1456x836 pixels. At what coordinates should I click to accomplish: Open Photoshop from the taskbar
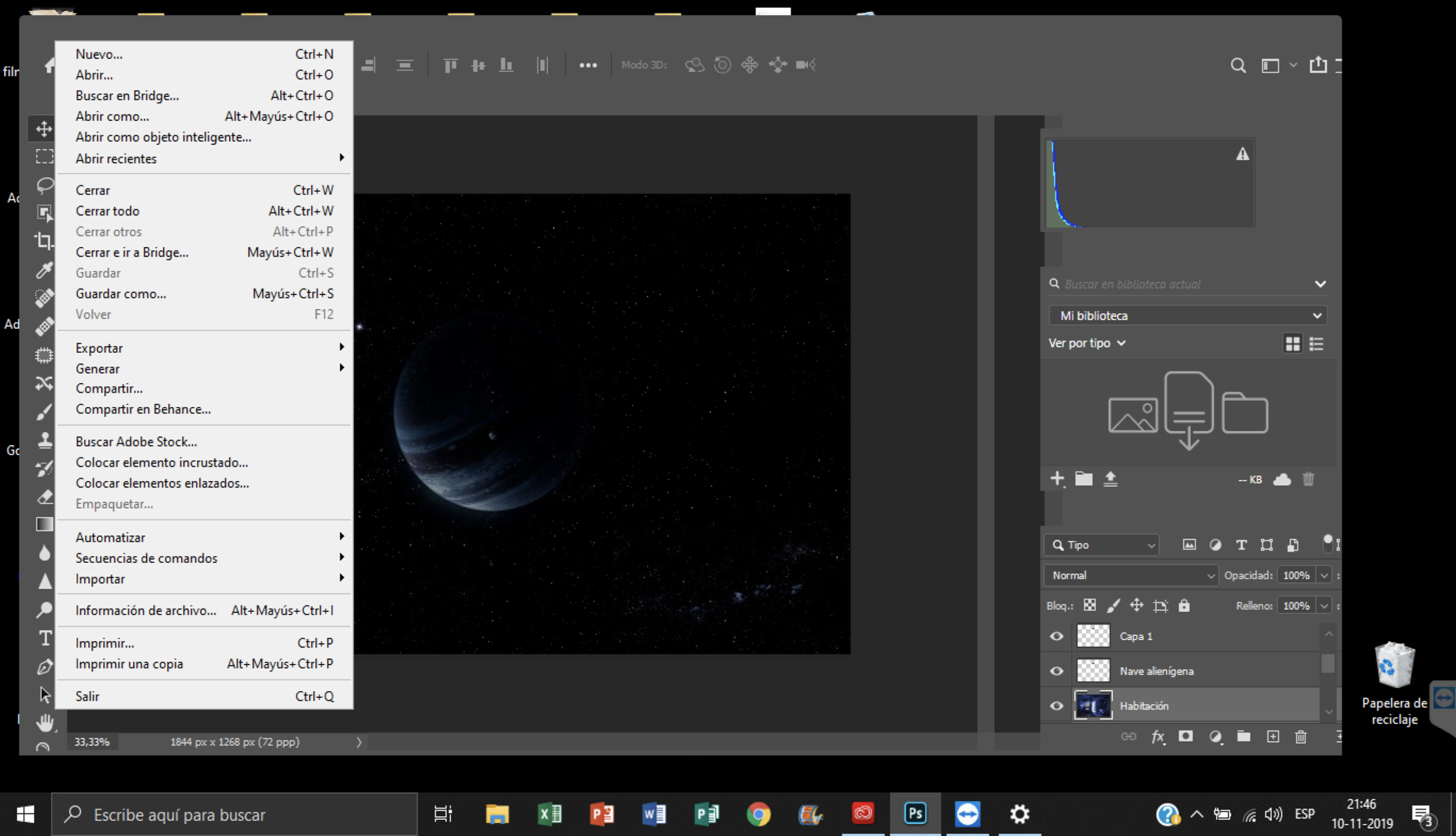click(x=915, y=813)
